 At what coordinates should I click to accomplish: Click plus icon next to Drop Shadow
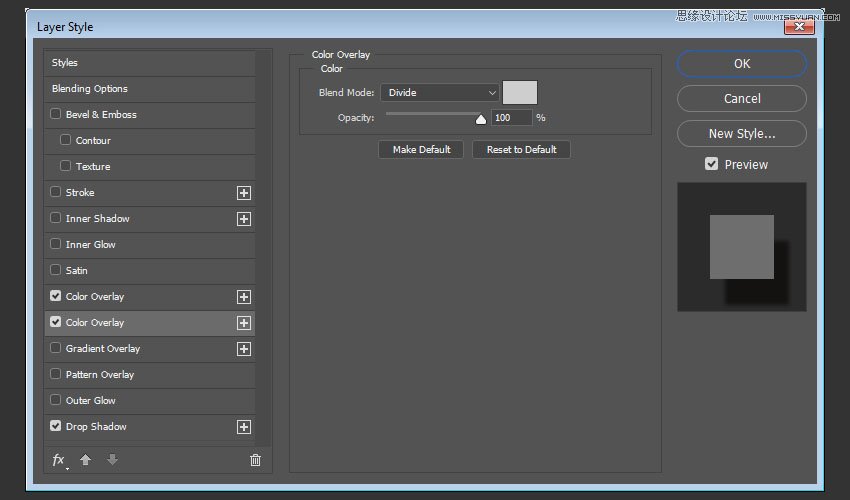pos(243,427)
